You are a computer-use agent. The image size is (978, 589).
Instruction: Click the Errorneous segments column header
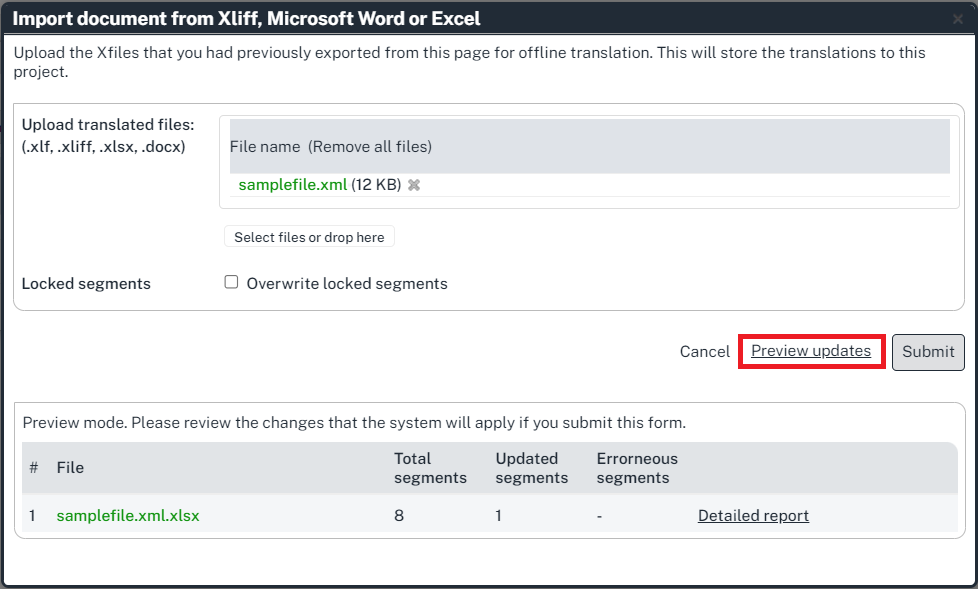click(637, 468)
